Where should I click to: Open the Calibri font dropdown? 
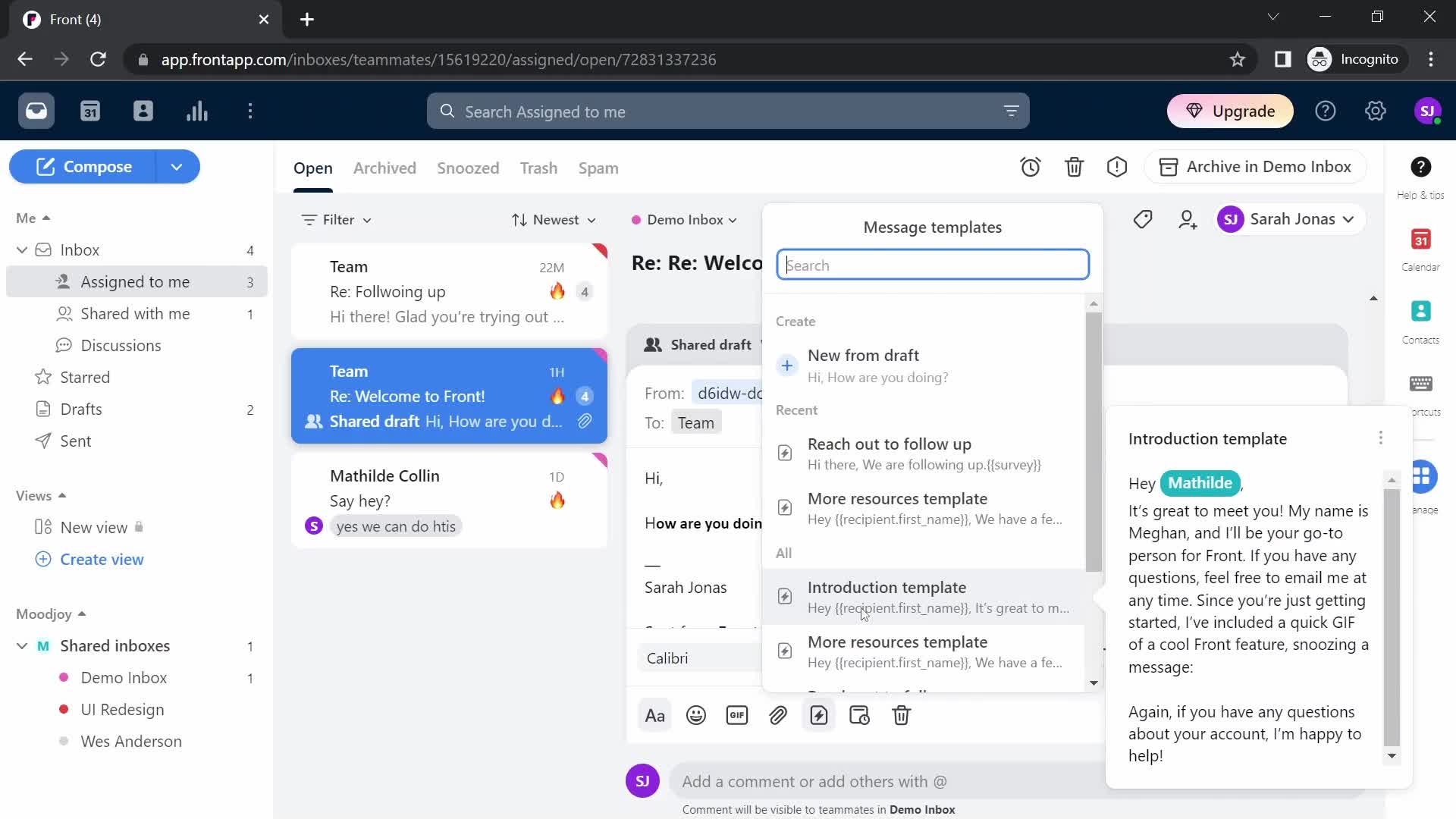coord(699,658)
